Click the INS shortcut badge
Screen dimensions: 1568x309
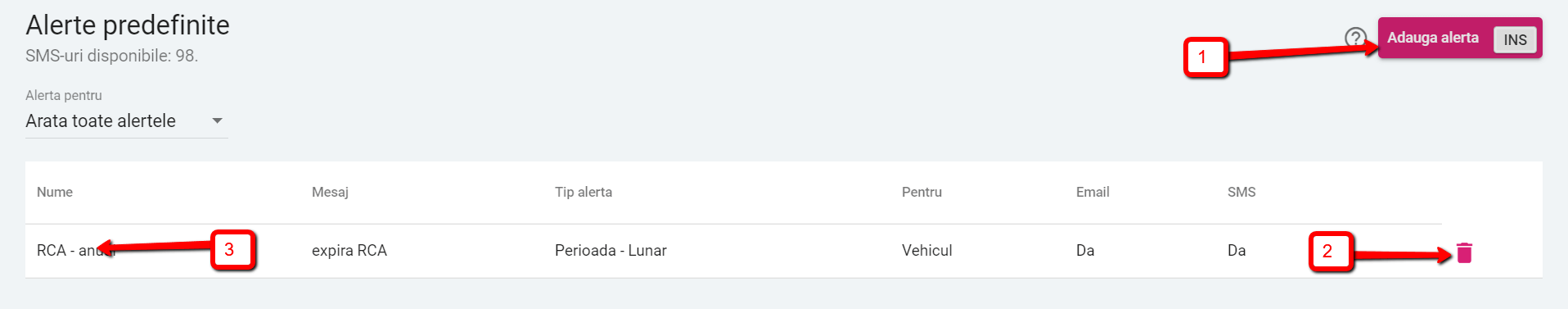pyautogui.click(x=1515, y=39)
